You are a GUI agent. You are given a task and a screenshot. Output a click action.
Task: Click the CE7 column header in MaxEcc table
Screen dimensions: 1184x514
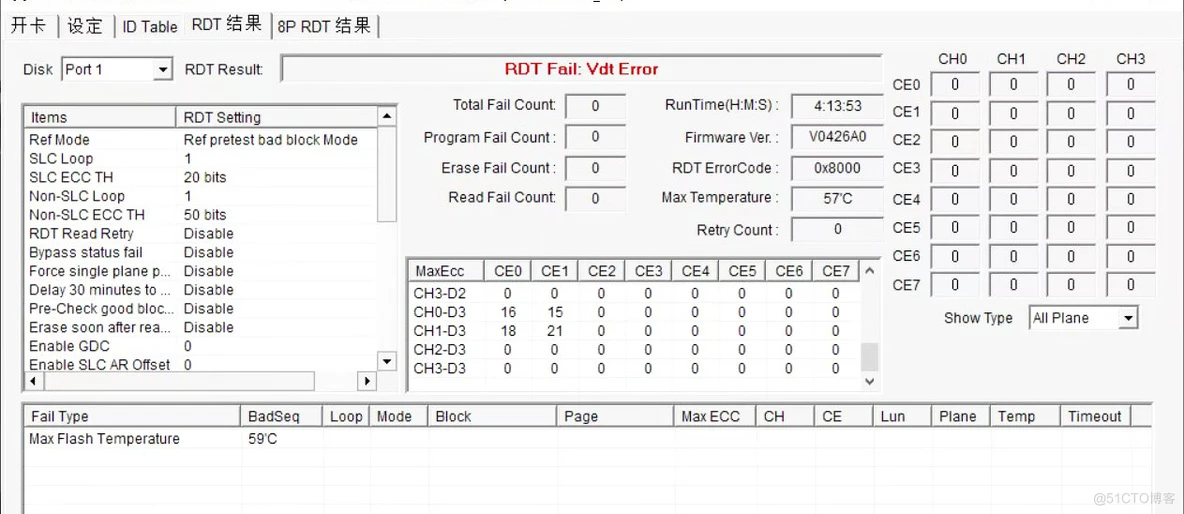pyautogui.click(x=836, y=271)
